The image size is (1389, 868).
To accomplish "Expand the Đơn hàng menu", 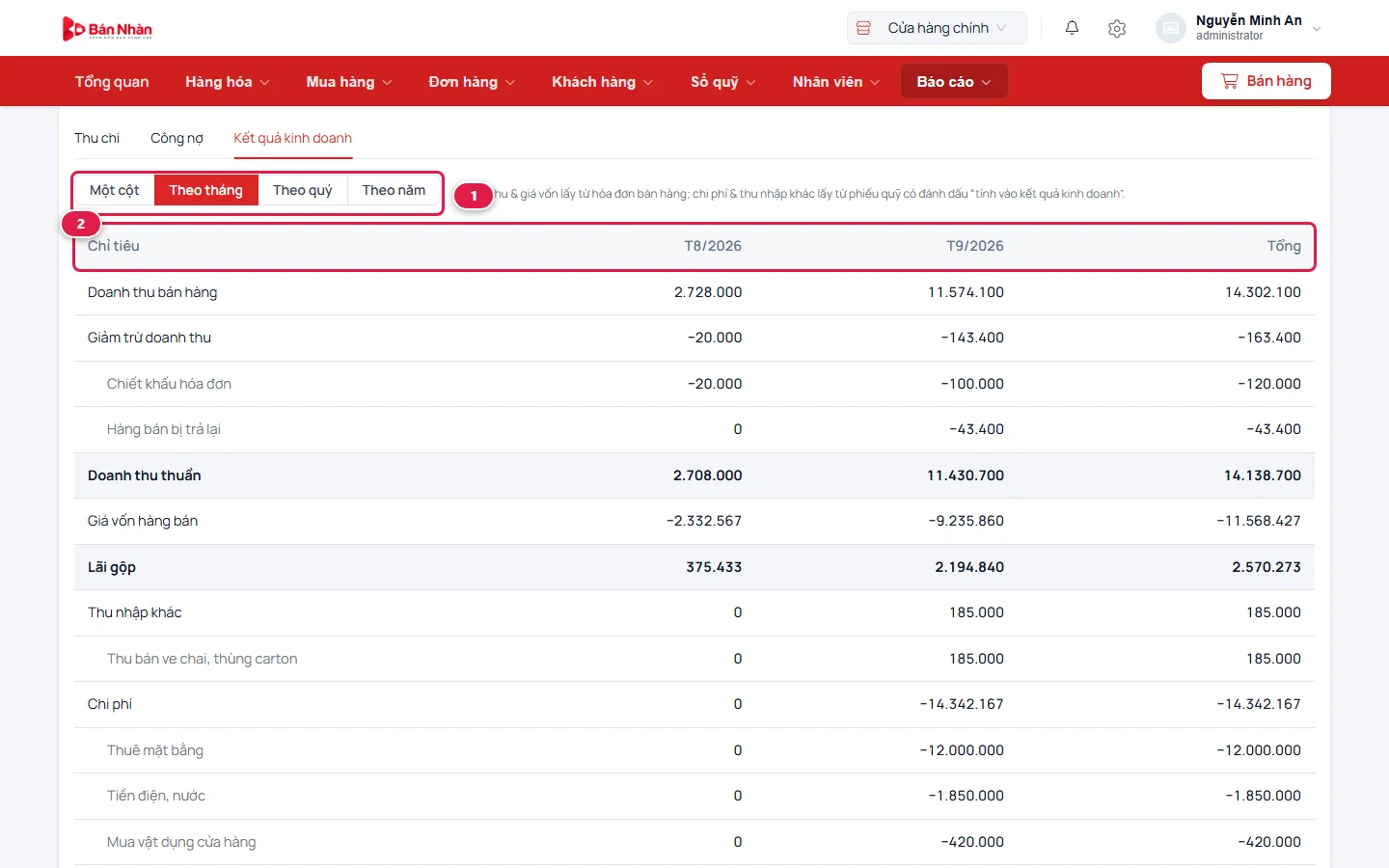I will coord(472,82).
